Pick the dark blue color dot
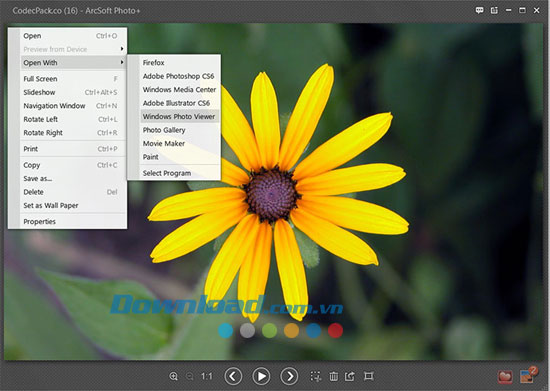550x391 pixels. coord(313,331)
